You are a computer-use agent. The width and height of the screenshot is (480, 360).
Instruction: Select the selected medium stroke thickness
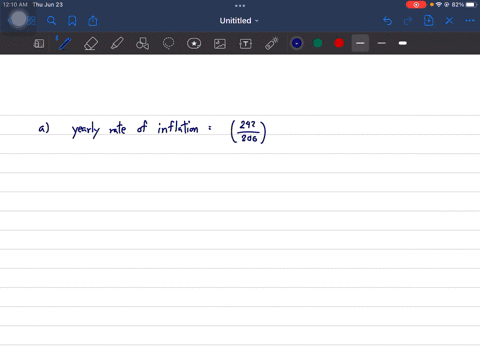[360, 43]
